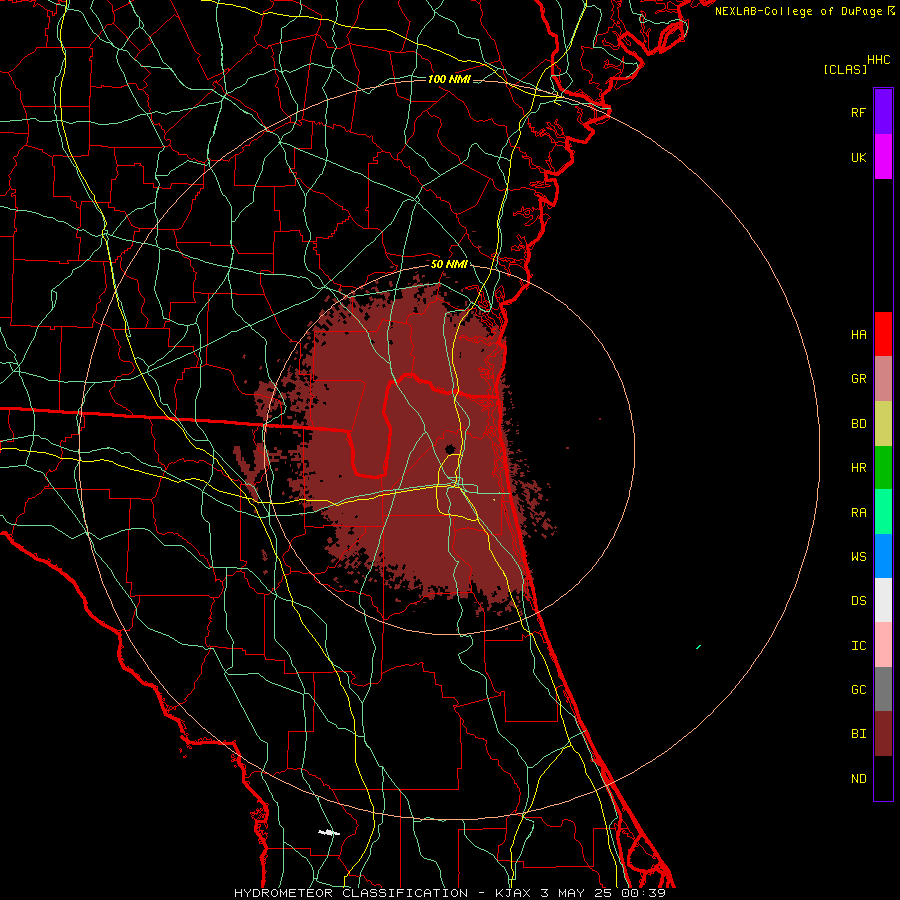Click the ND legend label
This screenshot has height=900, width=900.
[858, 779]
